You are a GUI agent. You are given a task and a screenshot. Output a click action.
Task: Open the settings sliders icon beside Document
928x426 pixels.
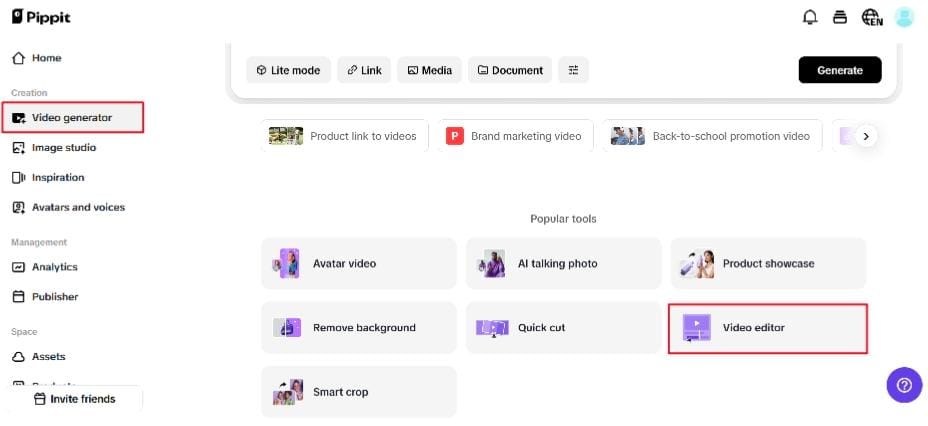573,70
